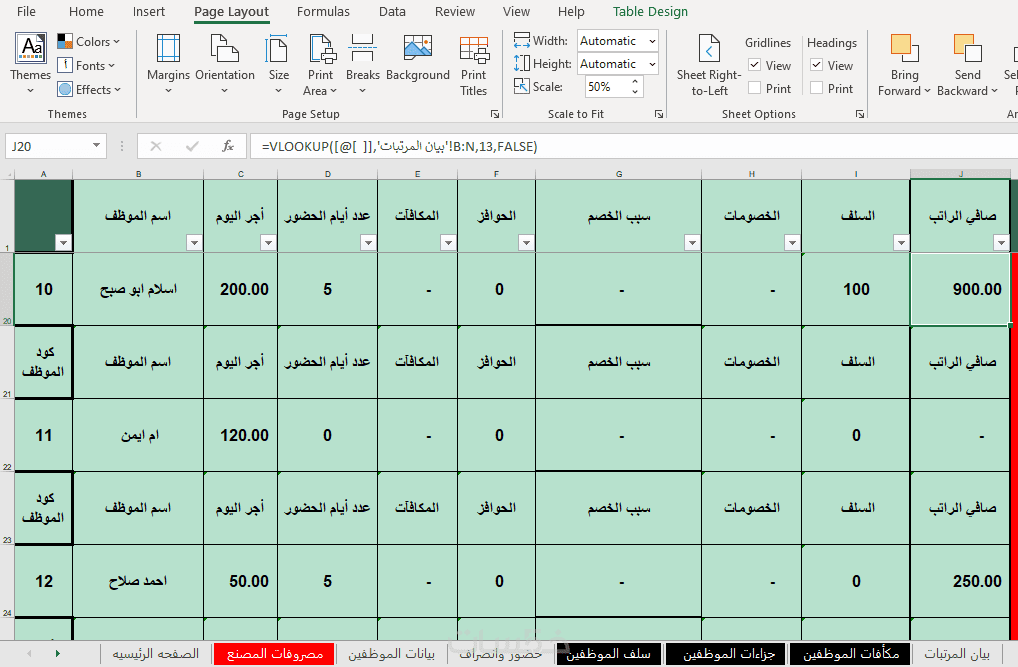Increase the Scale percentage with up arrow
This screenshot has width=1018, height=667.
click(635, 81)
